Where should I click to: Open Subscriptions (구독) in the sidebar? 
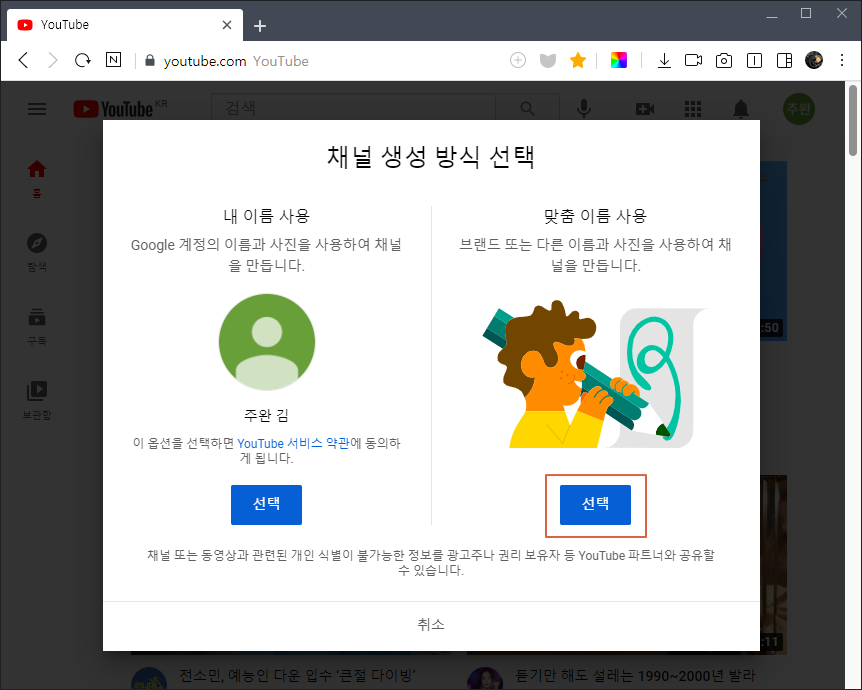pos(37,327)
